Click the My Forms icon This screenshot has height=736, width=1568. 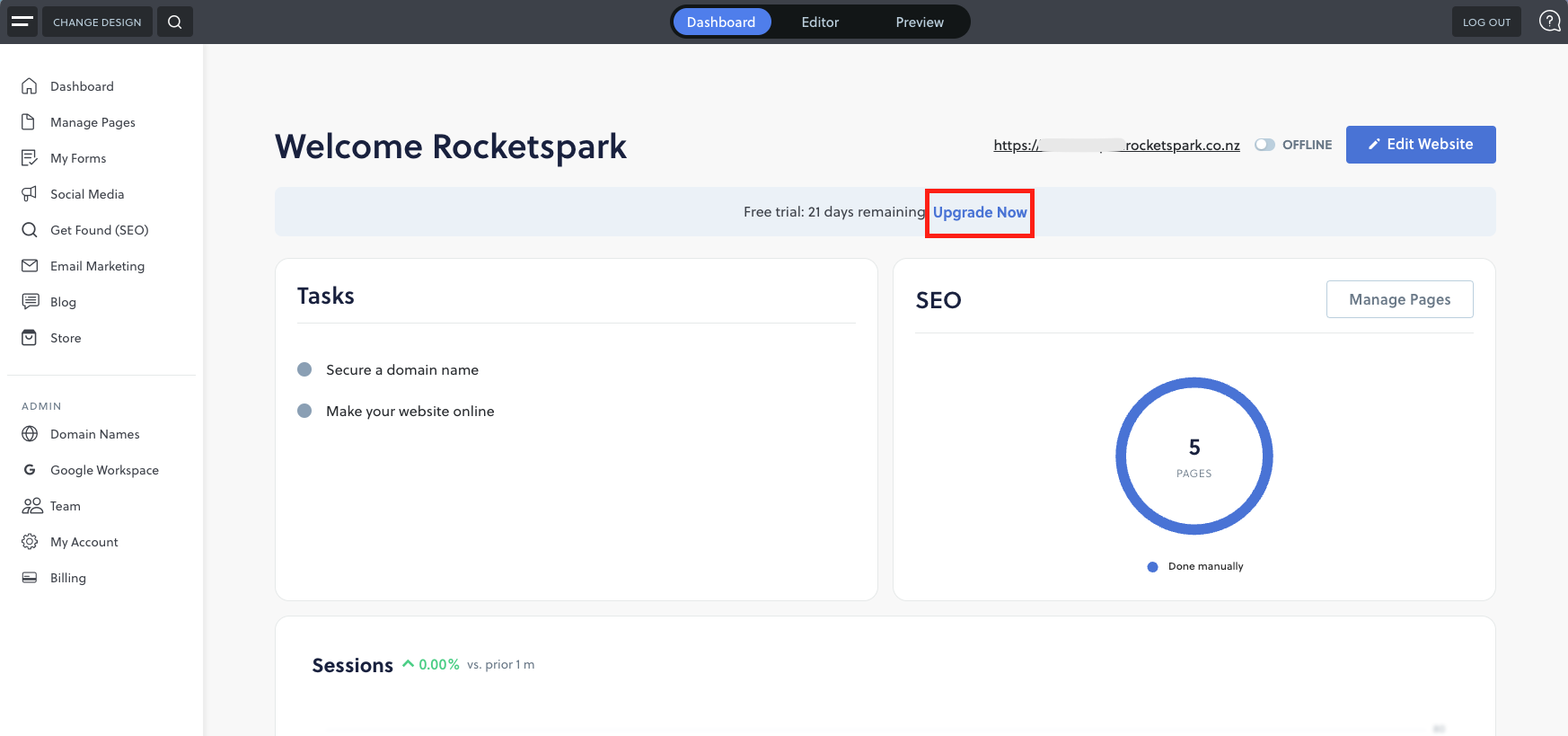tap(30, 158)
